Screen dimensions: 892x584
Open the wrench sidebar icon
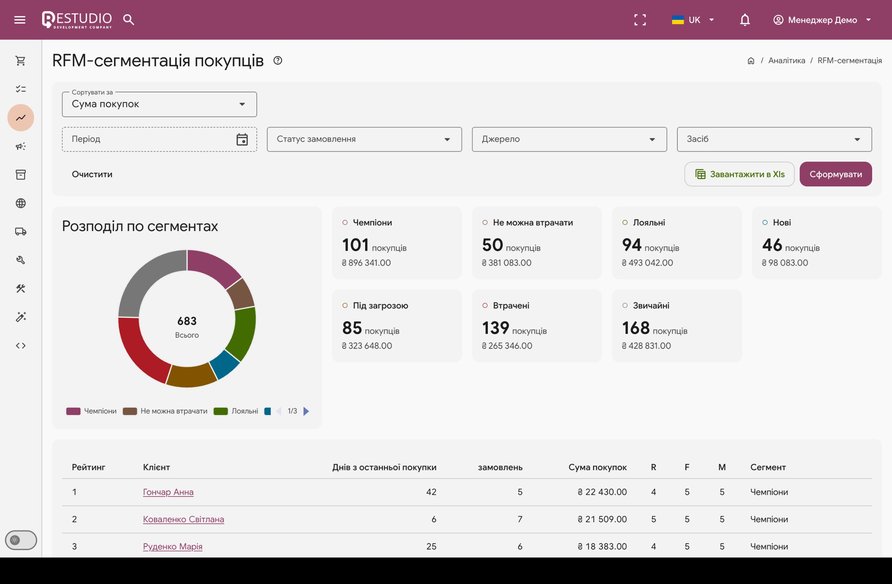point(21,260)
